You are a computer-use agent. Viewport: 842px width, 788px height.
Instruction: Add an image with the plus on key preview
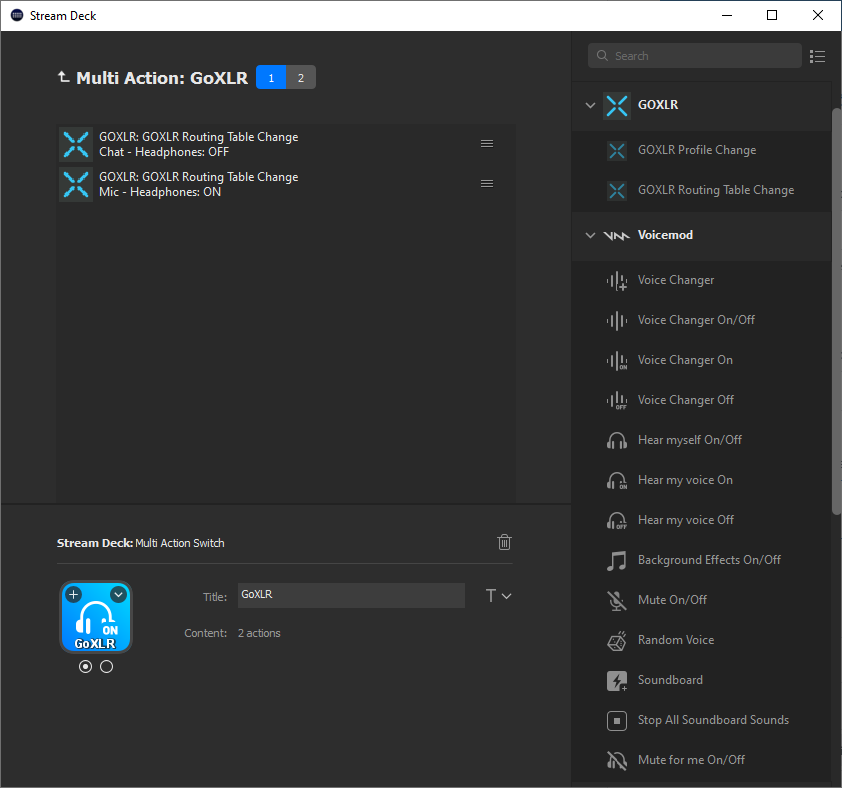(x=74, y=595)
